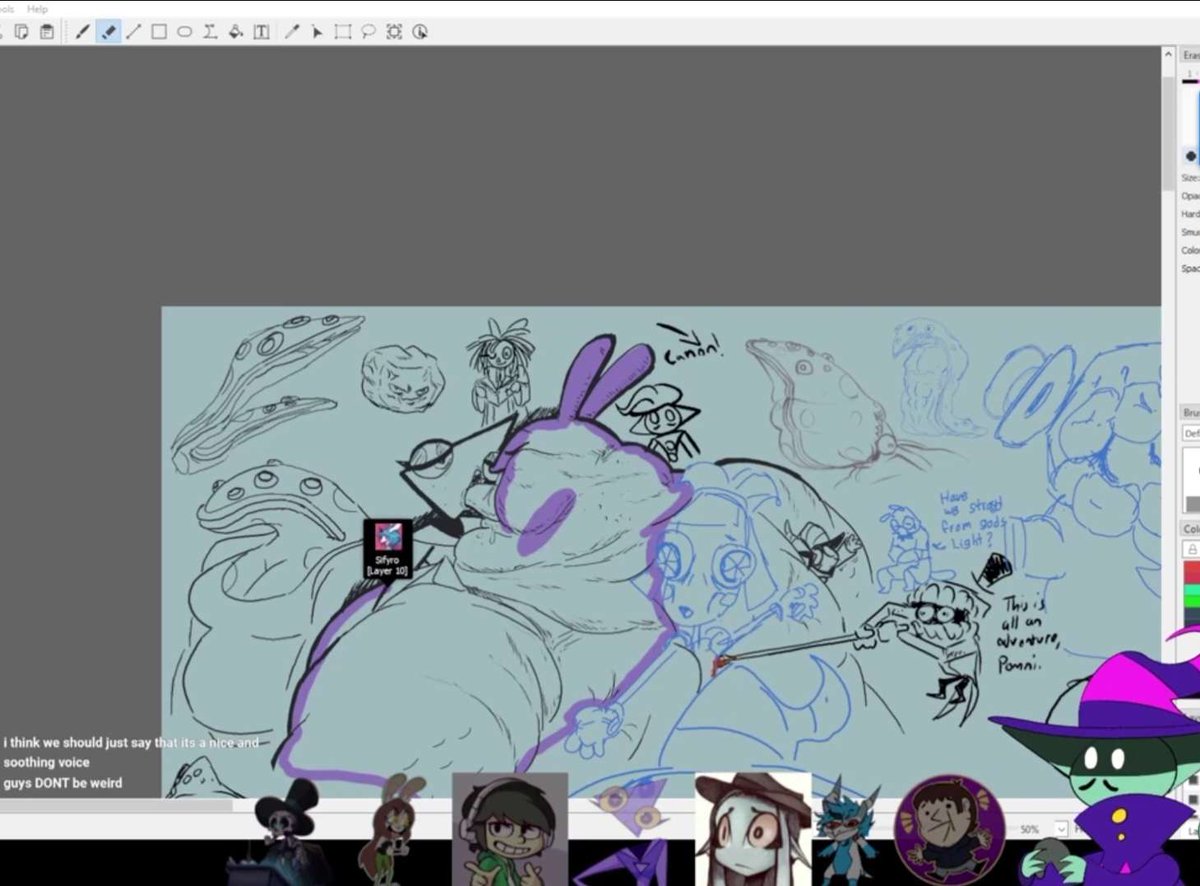Click the Paste clipboard icon
This screenshot has height=886, width=1200.
pyautogui.click(x=46, y=32)
